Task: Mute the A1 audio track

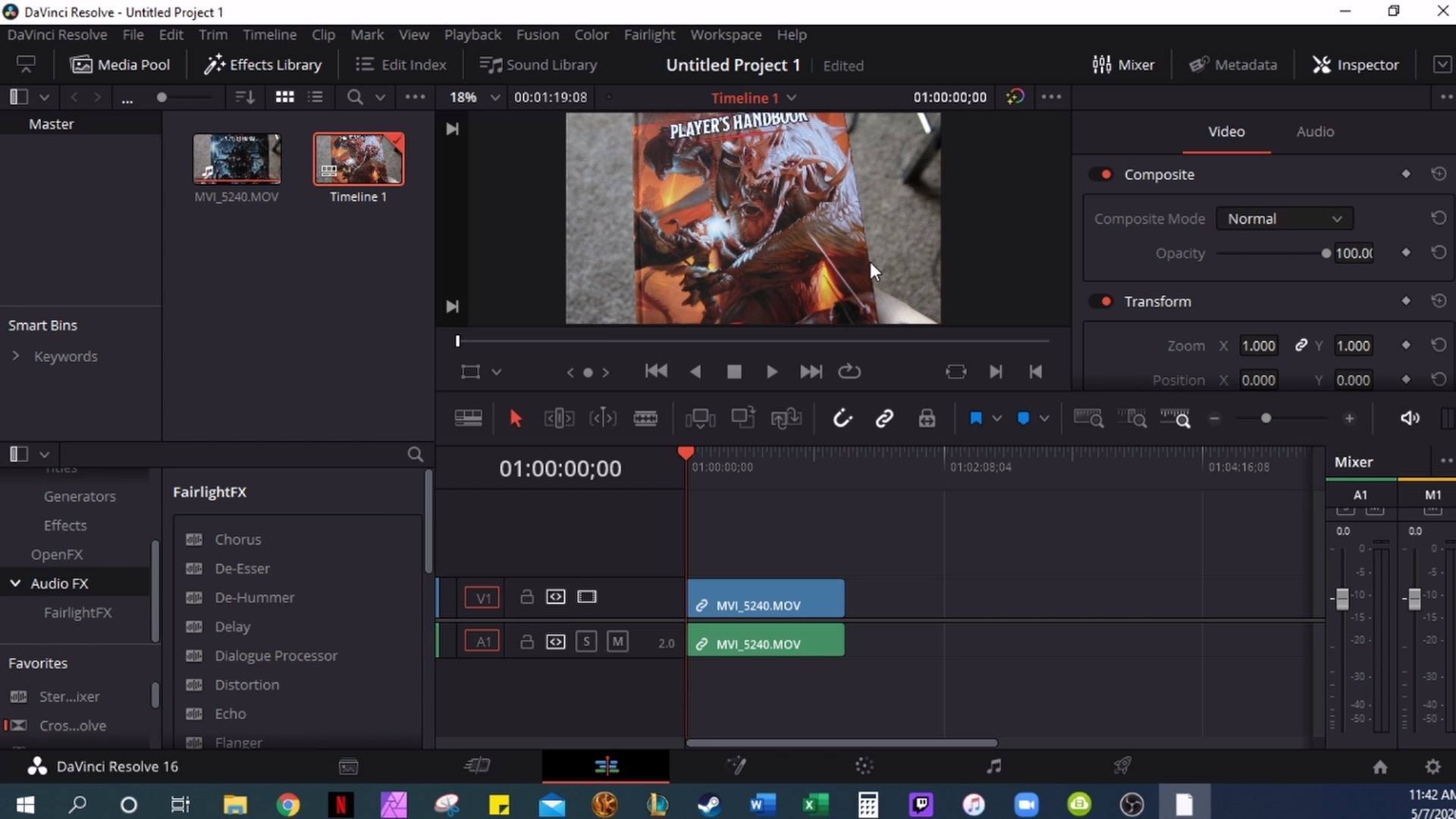Action: click(617, 642)
